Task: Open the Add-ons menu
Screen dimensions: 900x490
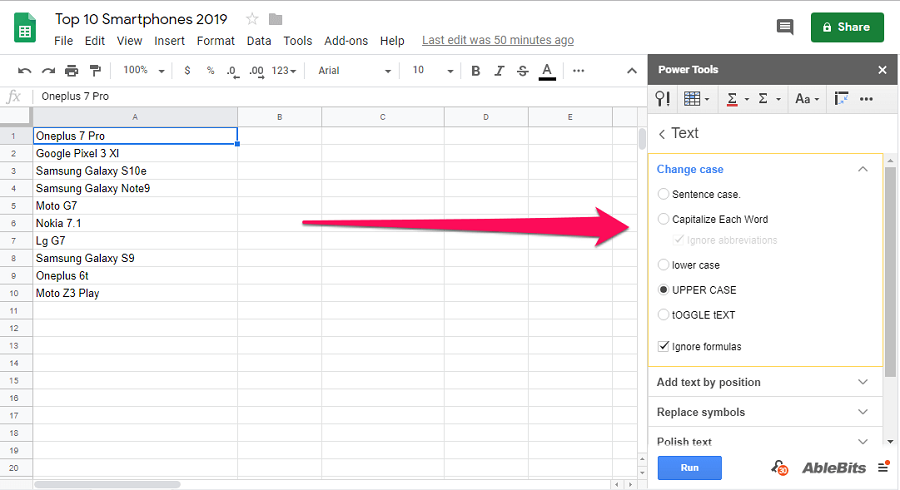Action: click(x=346, y=41)
